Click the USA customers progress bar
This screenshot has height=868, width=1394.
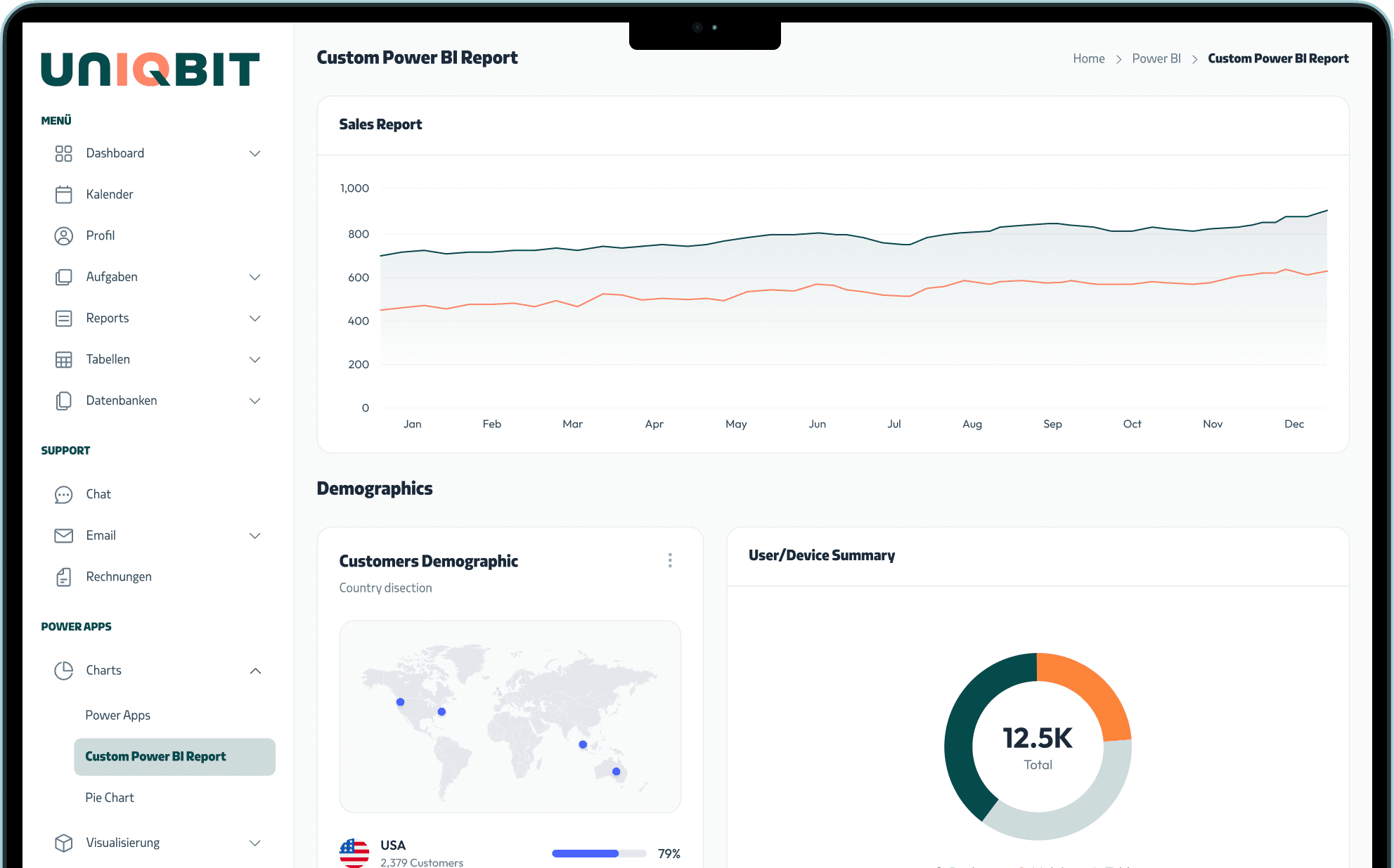(599, 853)
